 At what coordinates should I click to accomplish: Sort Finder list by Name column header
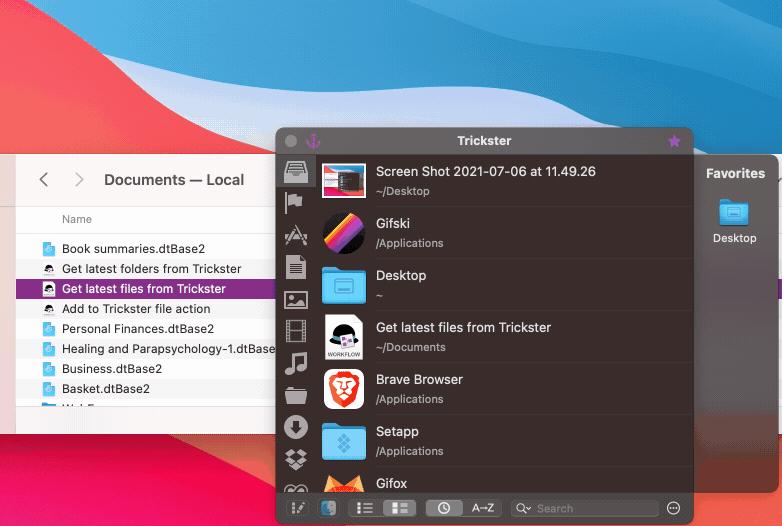tap(77, 219)
